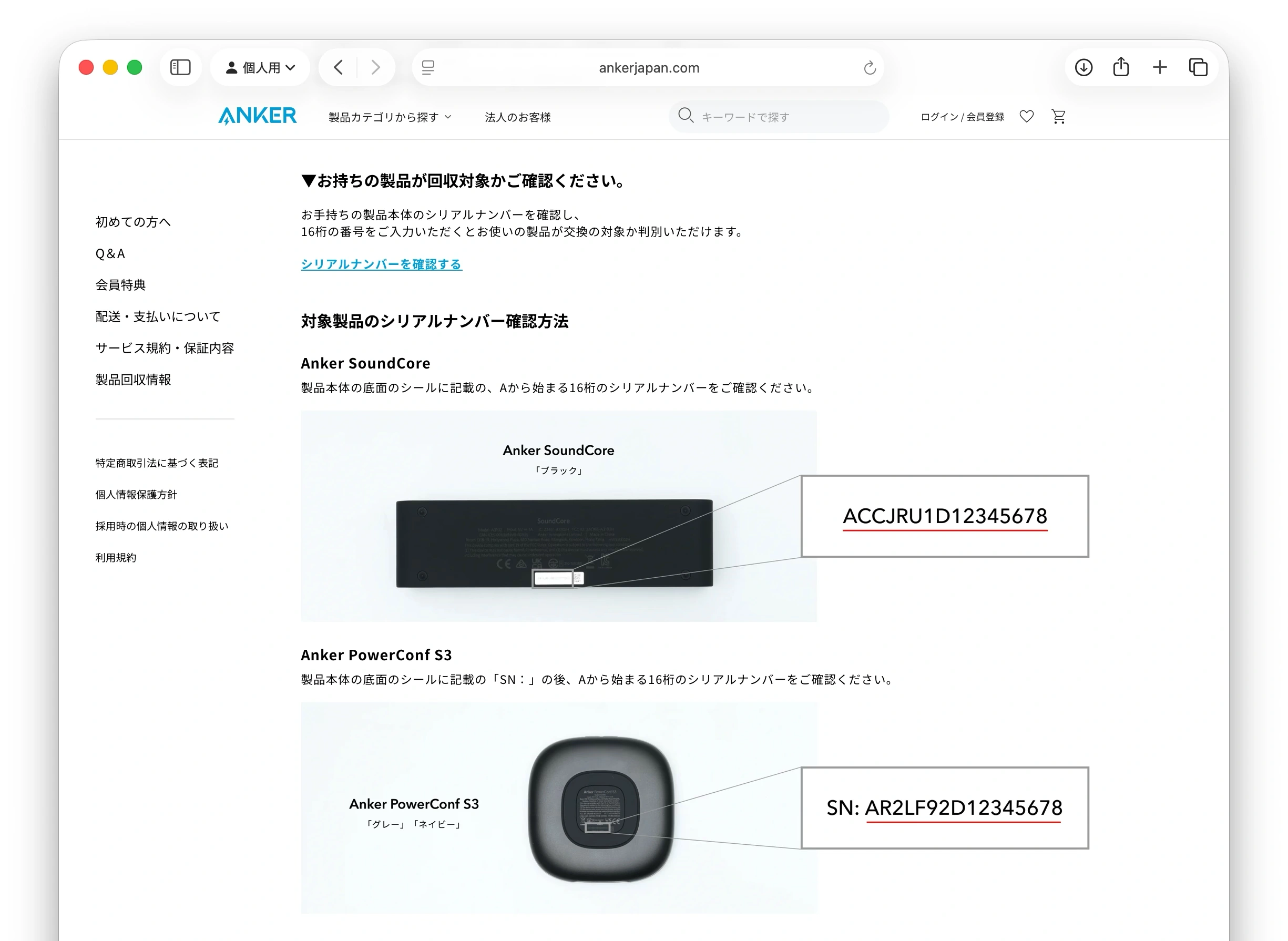Screen dimensions: 1288x941
Task: Toggle the Safari sidebar
Action: click(180, 67)
